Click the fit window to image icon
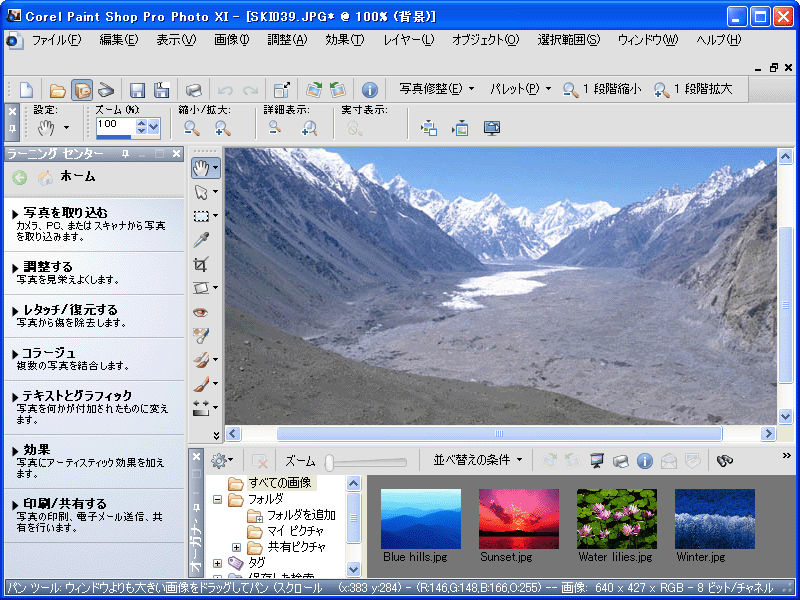 click(429, 128)
